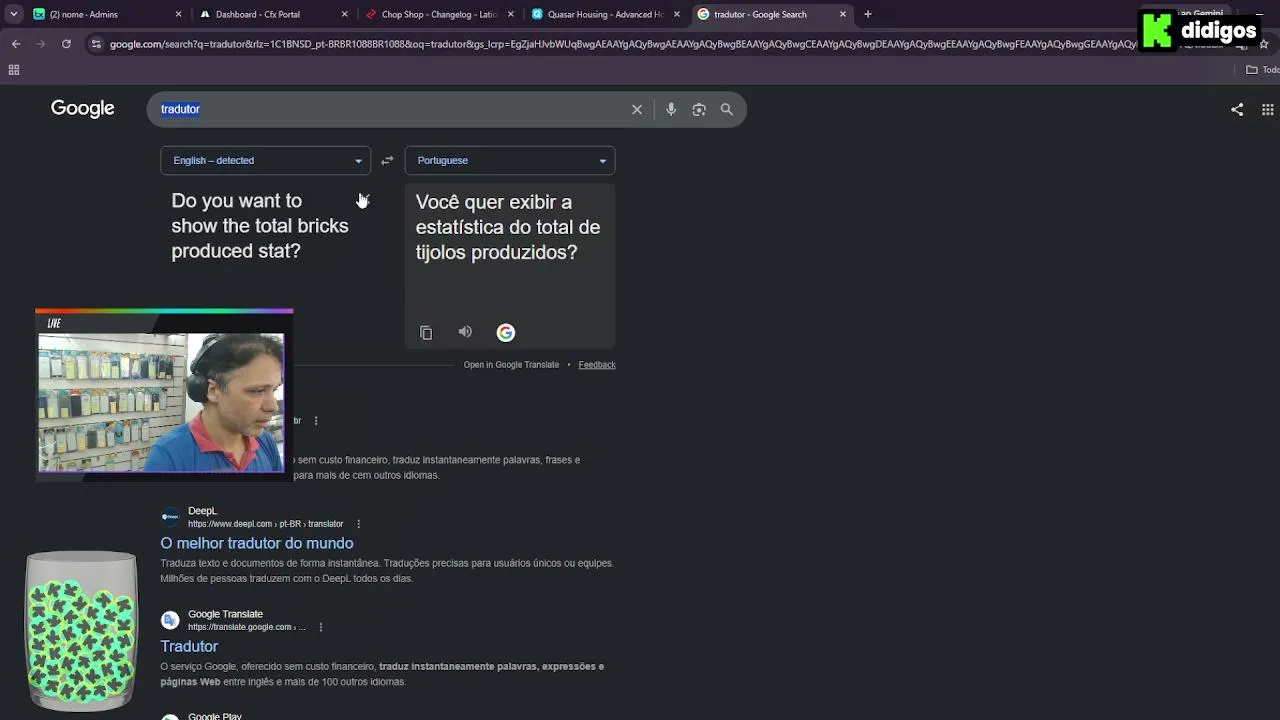Open the apps grid in bookmarks bar
The width and height of the screenshot is (1280, 720).
[x=14, y=70]
